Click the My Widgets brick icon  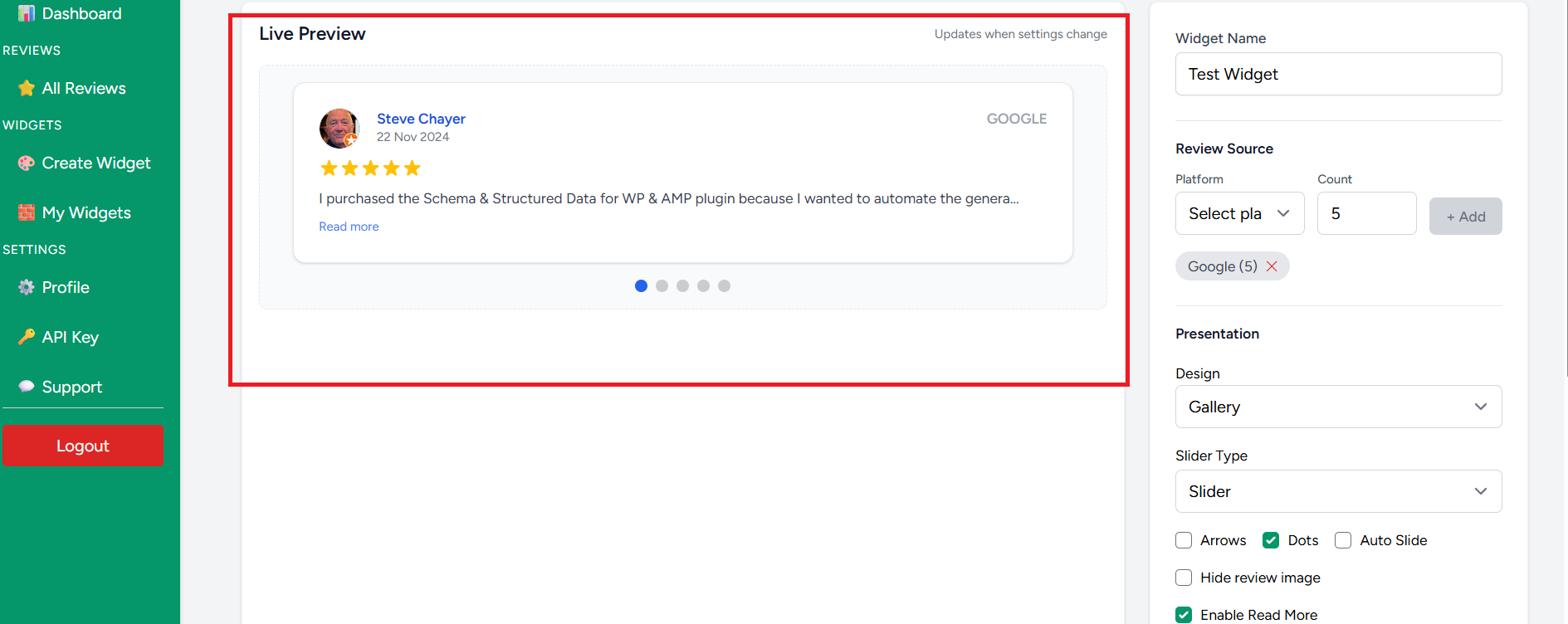(x=27, y=212)
